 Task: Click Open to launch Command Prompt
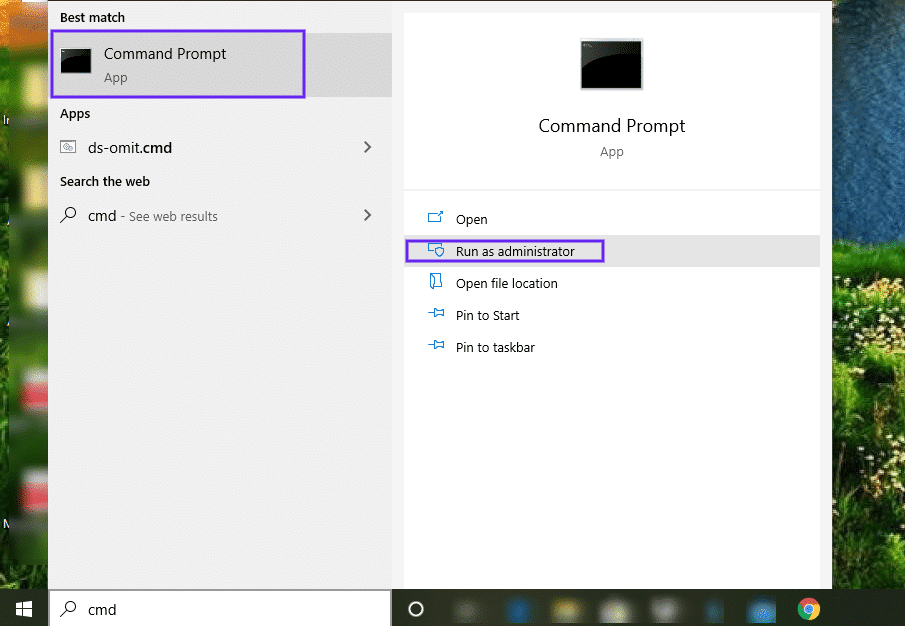[471, 219]
